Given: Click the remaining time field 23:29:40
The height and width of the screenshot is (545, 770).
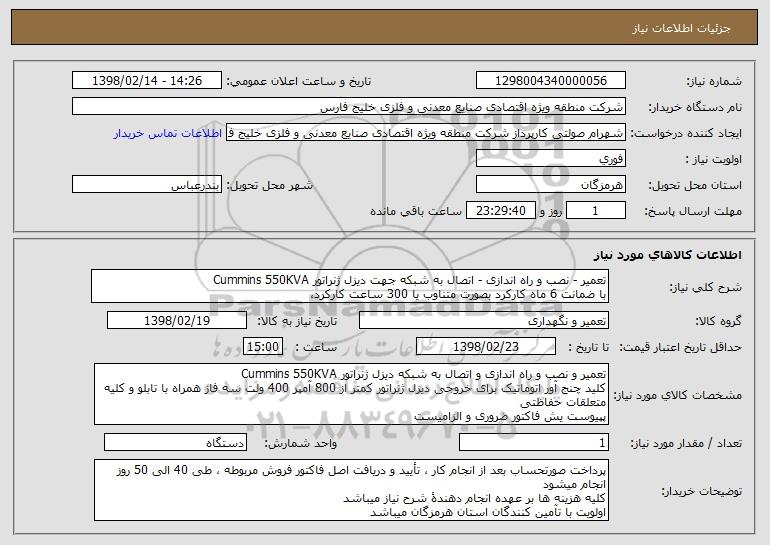Looking at the screenshot, I should pyautogui.click(x=500, y=211).
